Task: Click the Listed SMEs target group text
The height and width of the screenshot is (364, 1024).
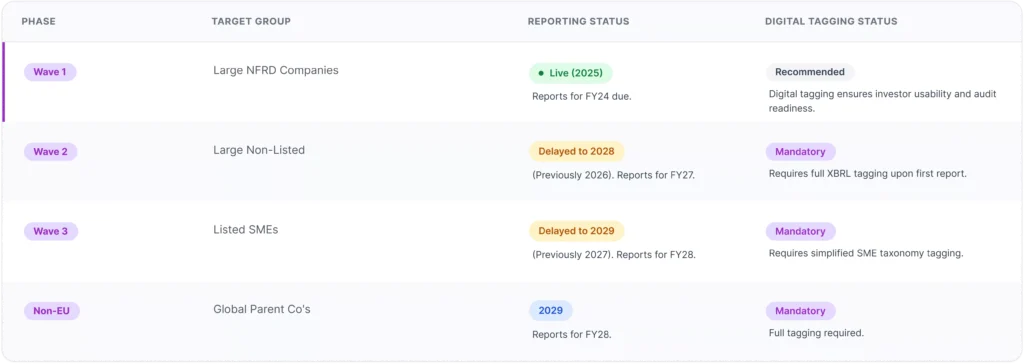Action: point(246,230)
